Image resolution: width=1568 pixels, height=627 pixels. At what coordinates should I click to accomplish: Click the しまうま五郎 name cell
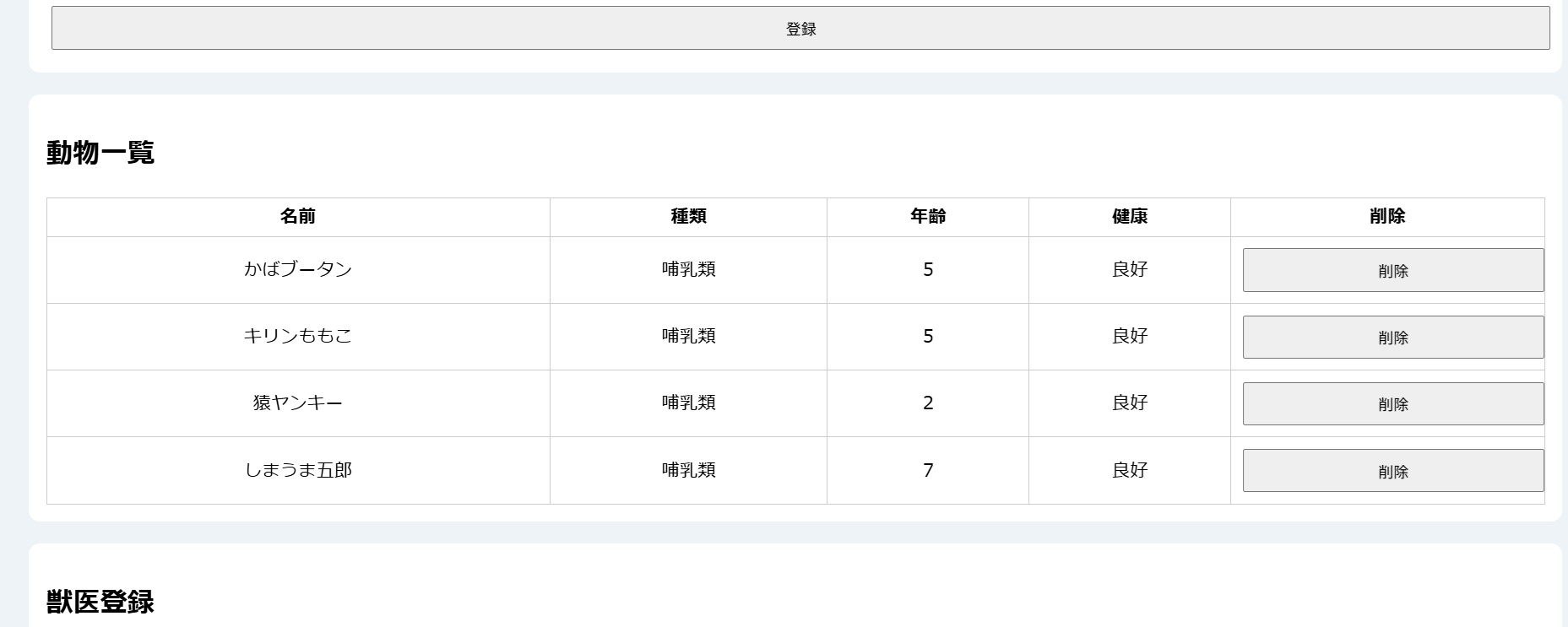pyautogui.click(x=297, y=470)
